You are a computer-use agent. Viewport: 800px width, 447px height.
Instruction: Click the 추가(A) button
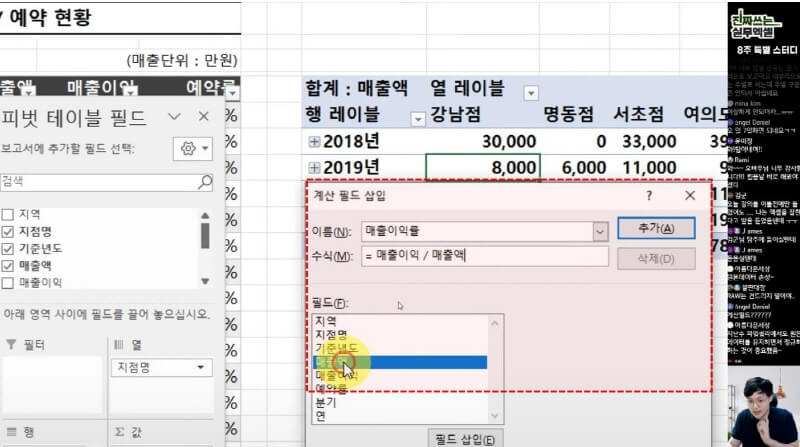tap(656, 228)
